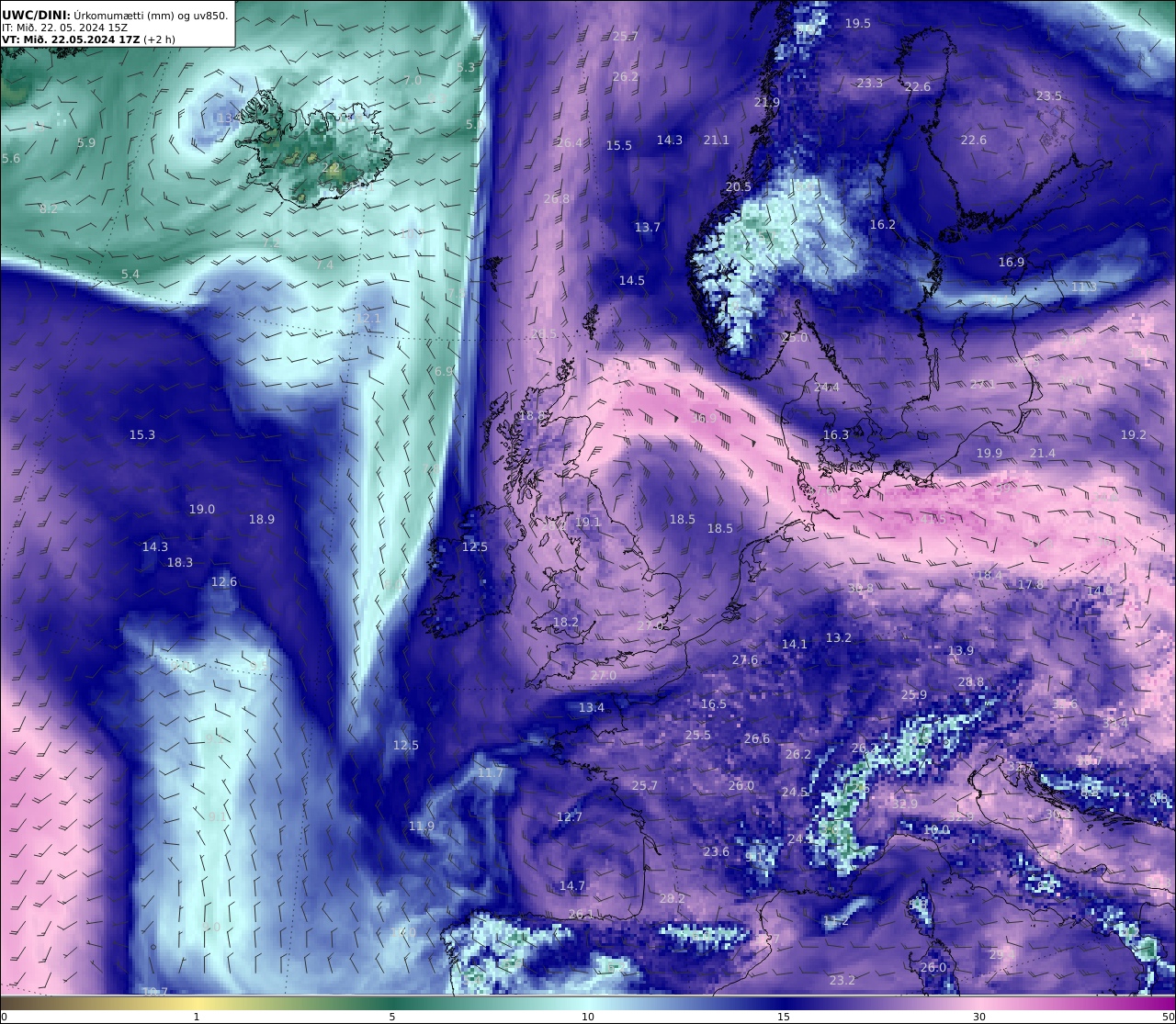Click the colorbar tick label '50'
The image size is (1176, 1024).
point(1169,1017)
